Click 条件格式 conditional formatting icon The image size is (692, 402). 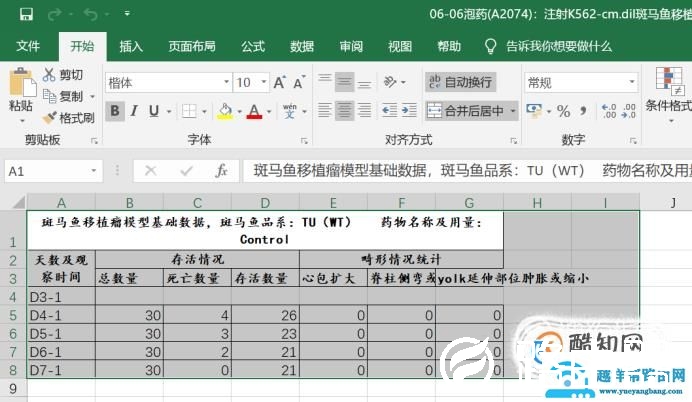[x=669, y=82]
